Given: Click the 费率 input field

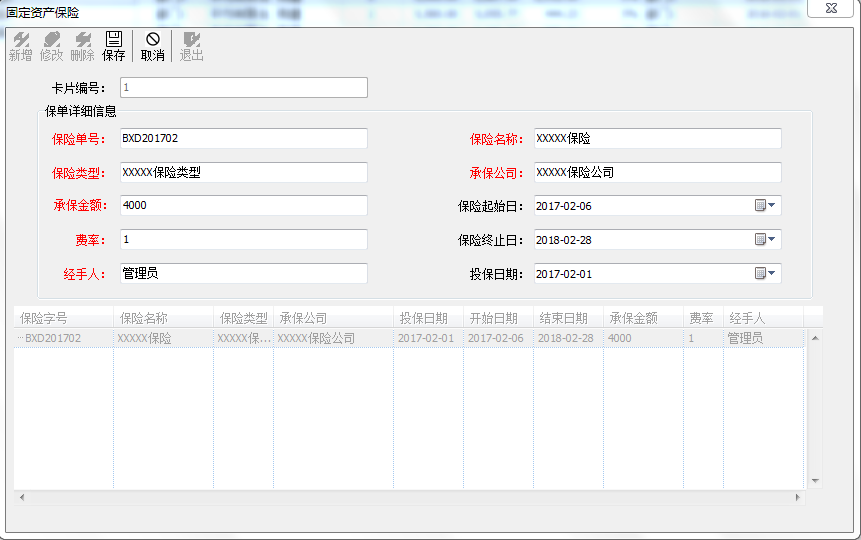Looking at the screenshot, I should click(x=243, y=239).
